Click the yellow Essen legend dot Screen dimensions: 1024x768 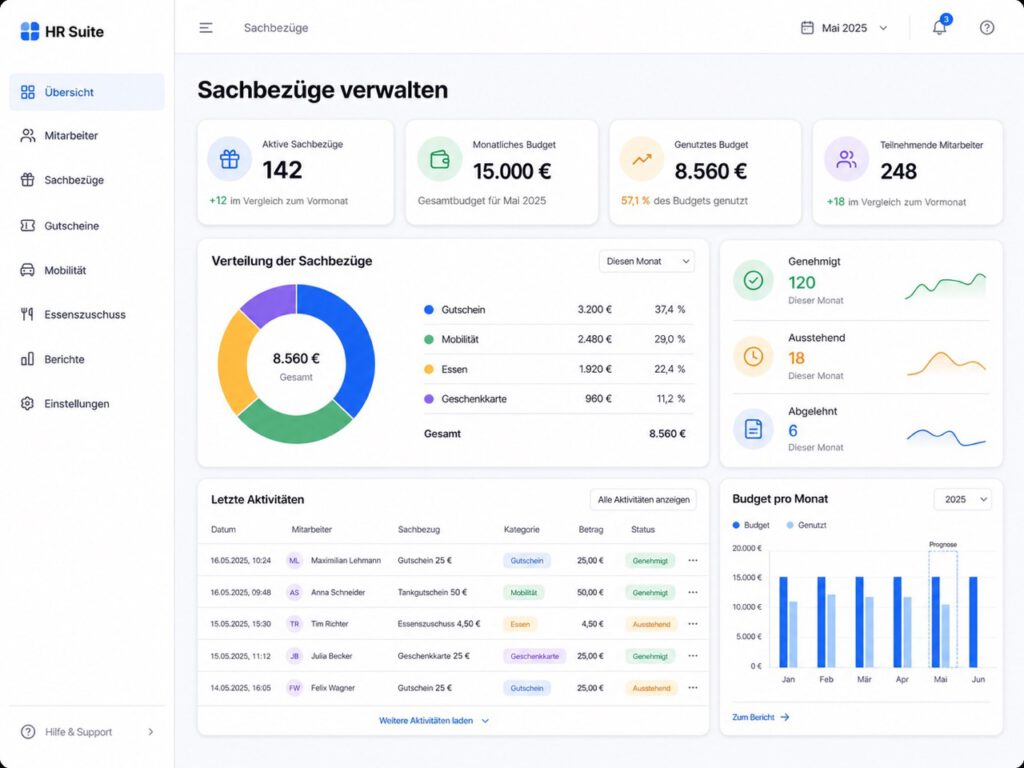pos(429,369)
